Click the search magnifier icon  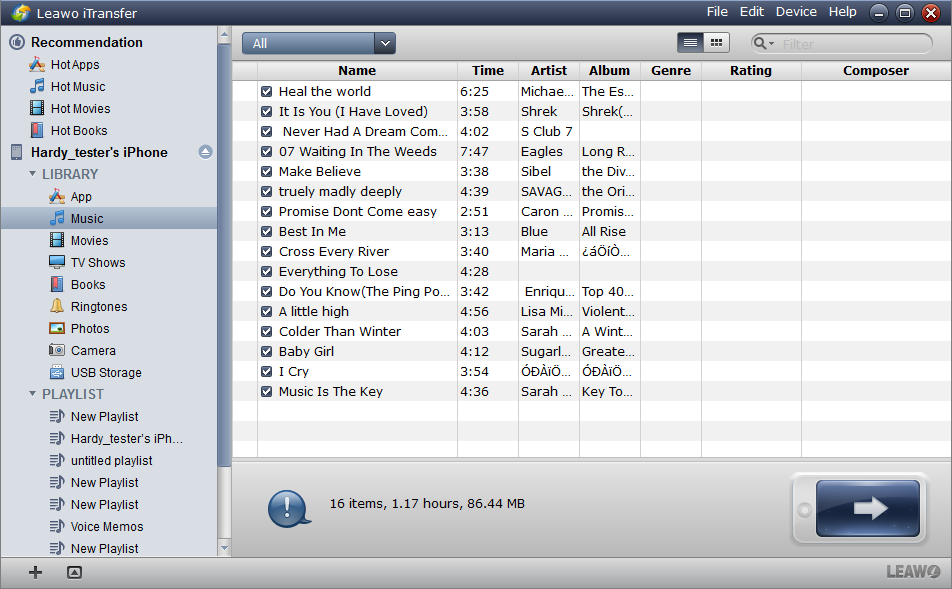760,43
